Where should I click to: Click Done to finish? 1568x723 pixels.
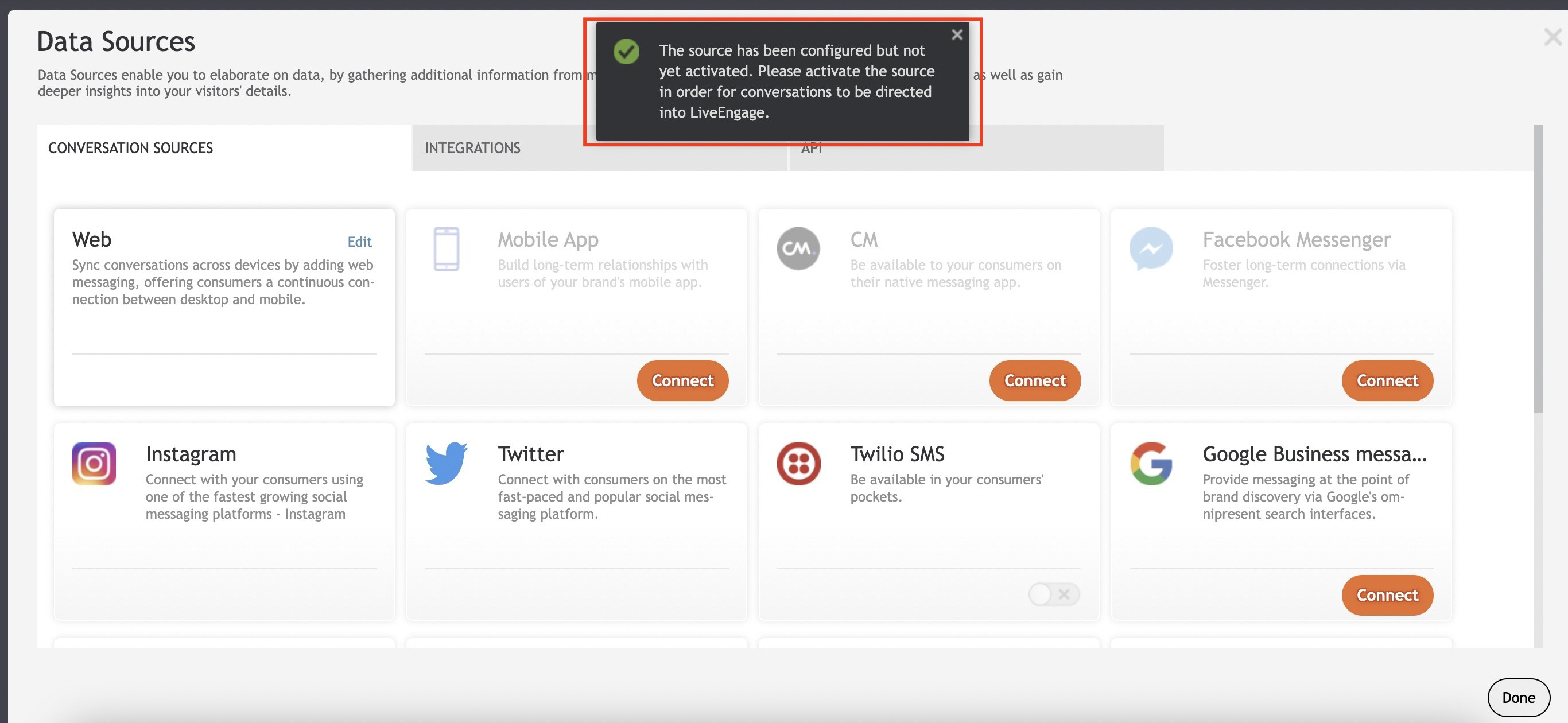point(1518,697)
